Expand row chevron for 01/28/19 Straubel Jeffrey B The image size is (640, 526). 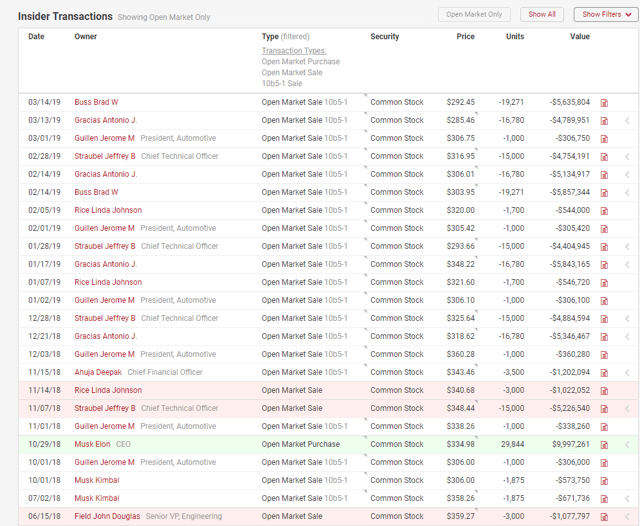click(x=627, y=246)
